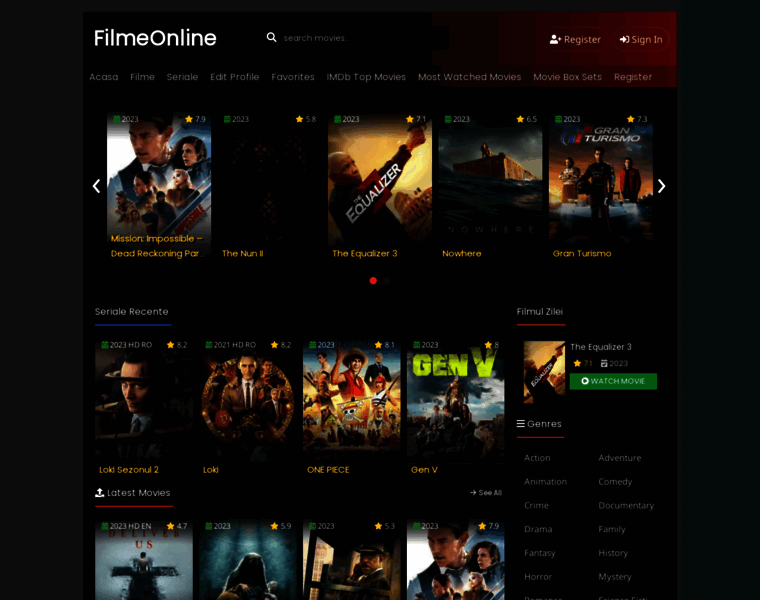
Task: Click The Equalizer 3 Filmul Zilei thumbnail
Action: 544,372
